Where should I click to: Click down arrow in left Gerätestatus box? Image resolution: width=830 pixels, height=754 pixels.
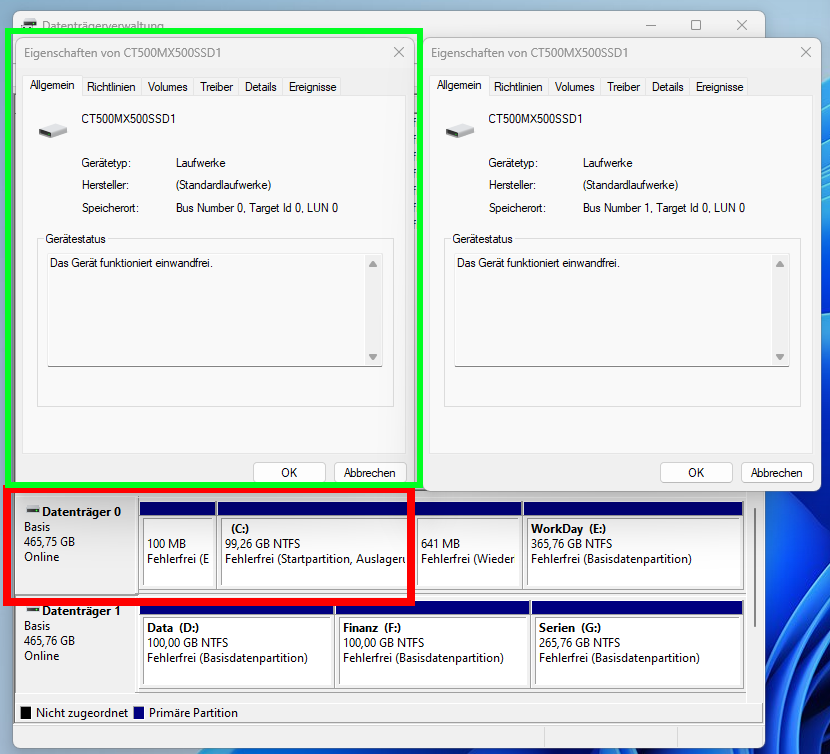(x=373, y=357)
